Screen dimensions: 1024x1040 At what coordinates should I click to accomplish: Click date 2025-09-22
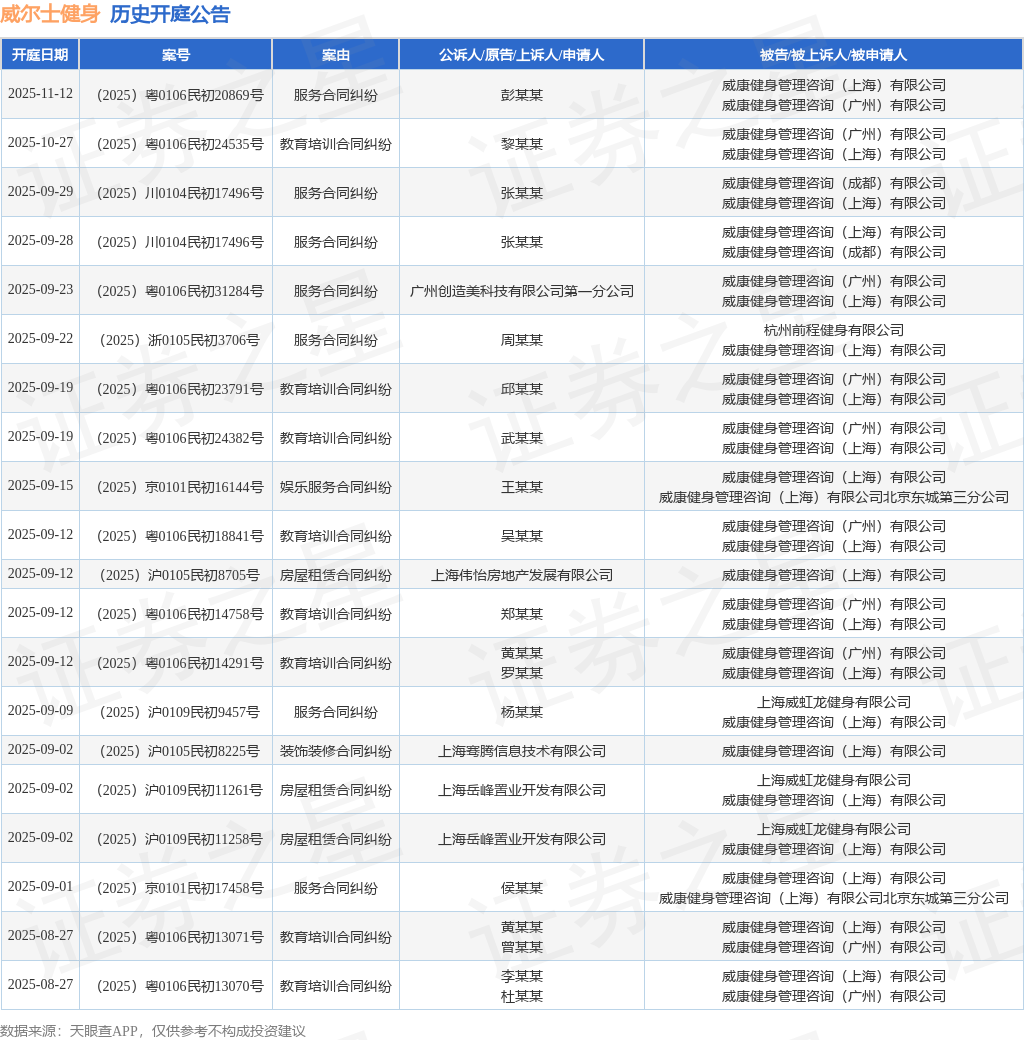pos(40,338)
